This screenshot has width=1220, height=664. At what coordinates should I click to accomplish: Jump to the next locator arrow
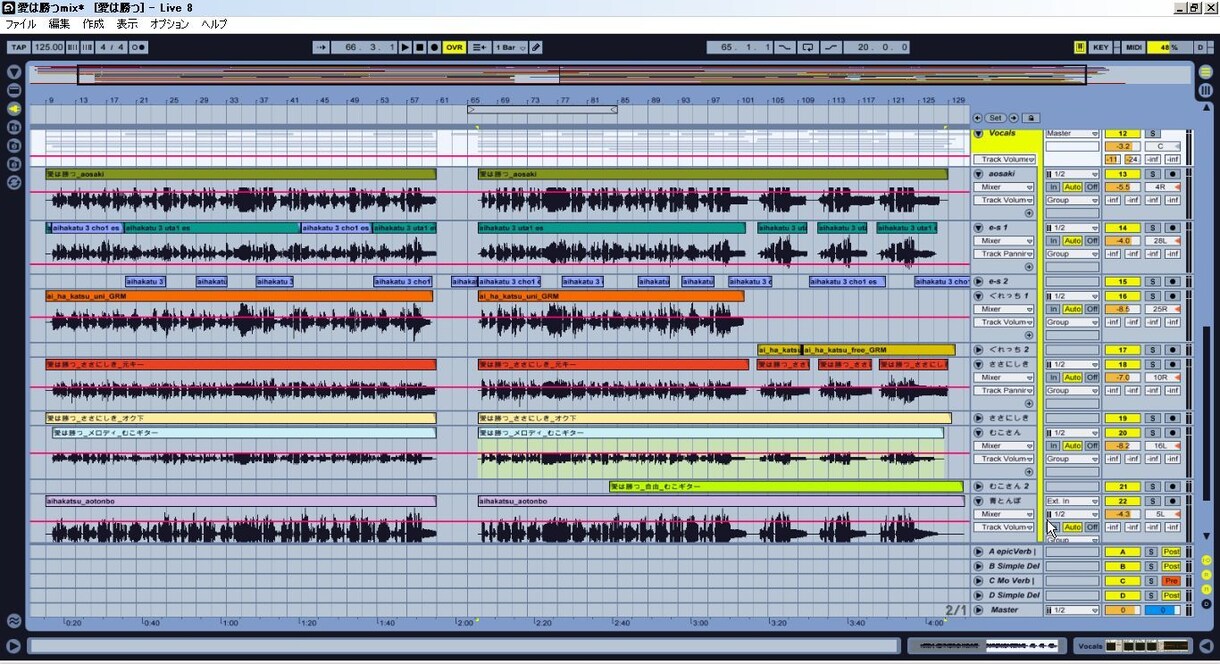click(1013, 118)
